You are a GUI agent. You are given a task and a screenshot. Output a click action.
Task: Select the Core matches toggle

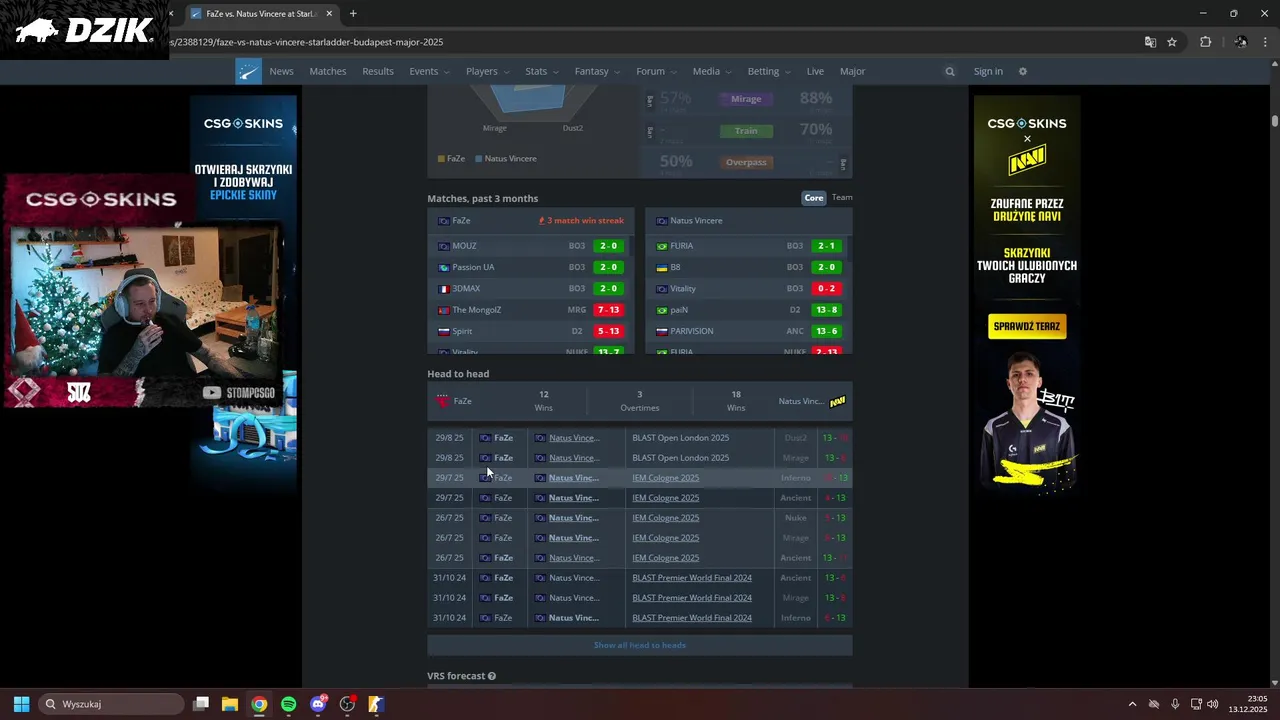[814, 198]
